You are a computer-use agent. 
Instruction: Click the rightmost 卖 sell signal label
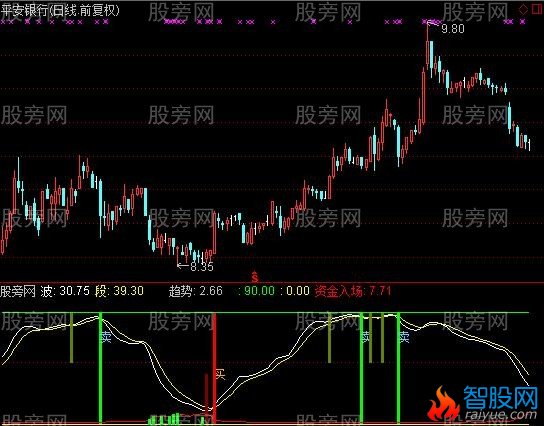click(404, 337)
